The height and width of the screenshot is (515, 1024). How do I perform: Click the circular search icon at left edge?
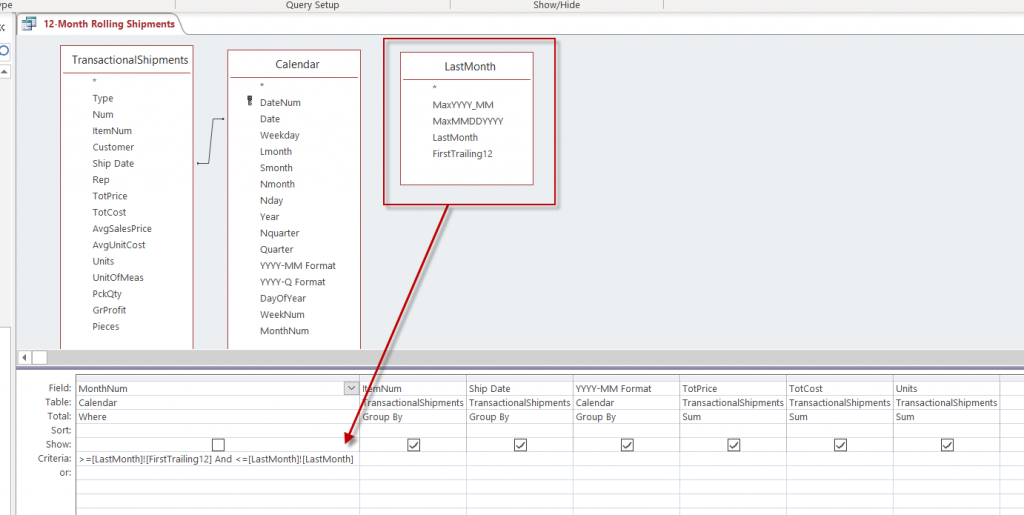[x=4, y=51]
